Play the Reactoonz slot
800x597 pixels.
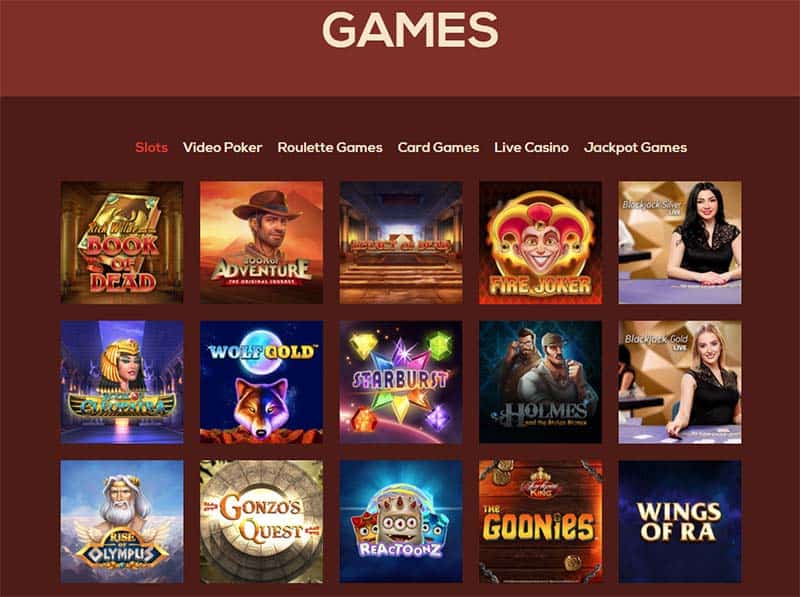pos(401,521)
